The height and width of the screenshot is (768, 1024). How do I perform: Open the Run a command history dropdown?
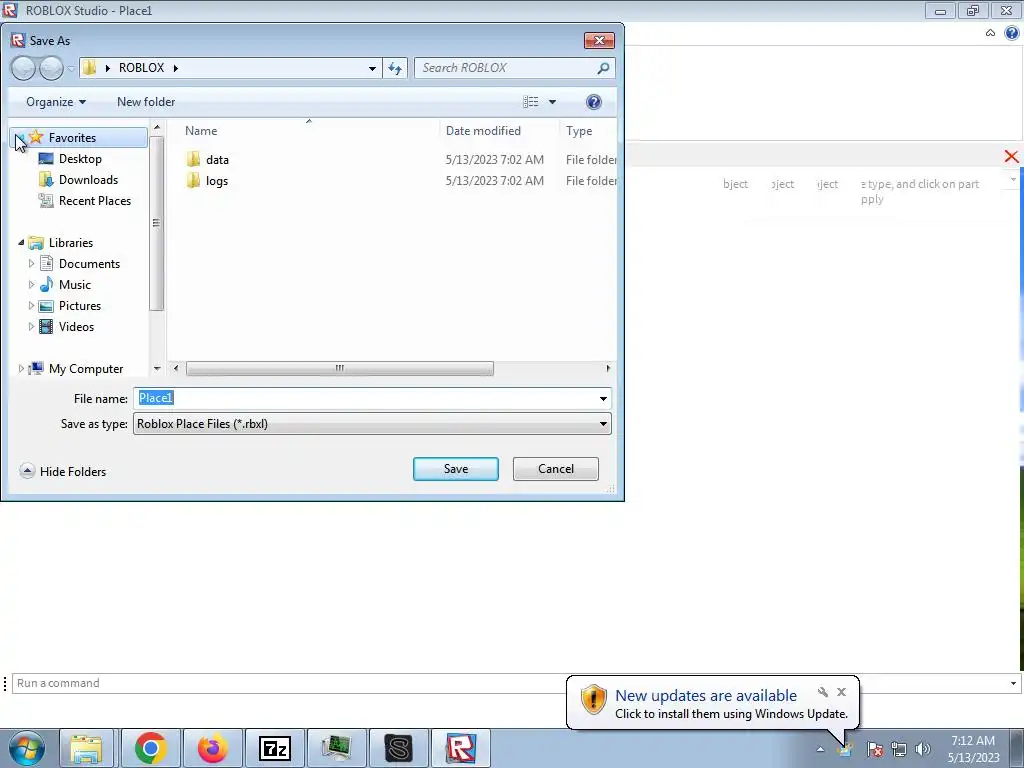[1014, 683]
